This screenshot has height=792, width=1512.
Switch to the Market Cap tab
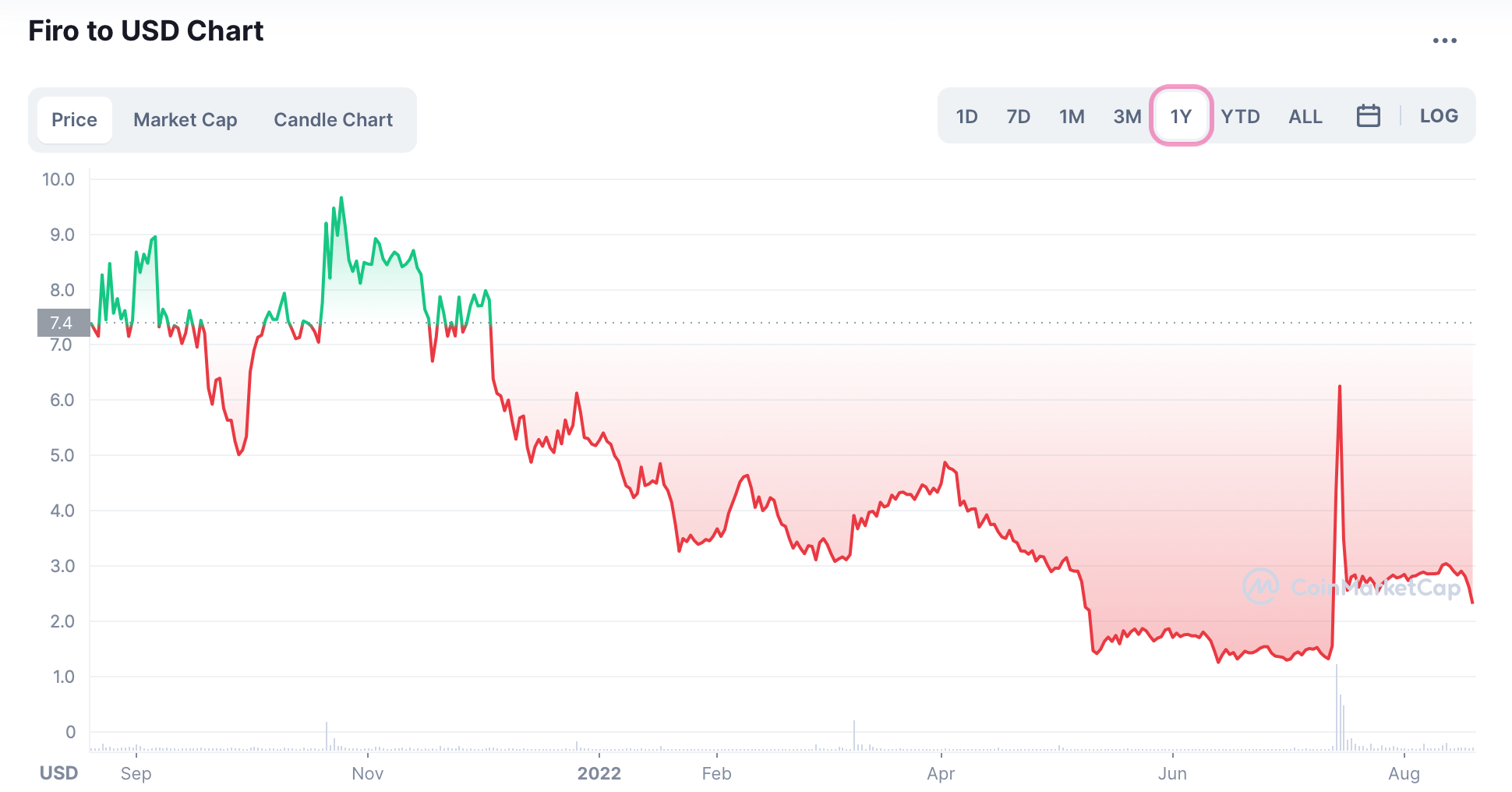(x=185, y=120)
